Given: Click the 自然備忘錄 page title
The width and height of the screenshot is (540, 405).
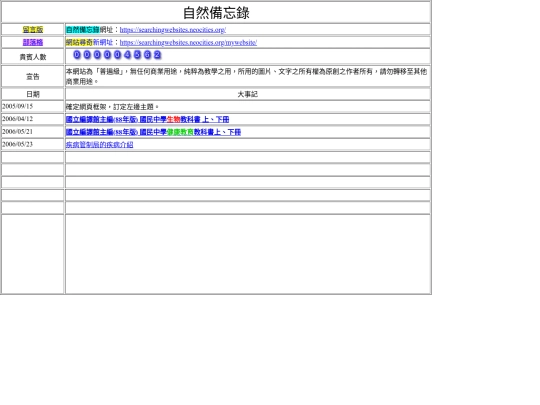Looking at the screenshot, I should [x=216, y=13].
